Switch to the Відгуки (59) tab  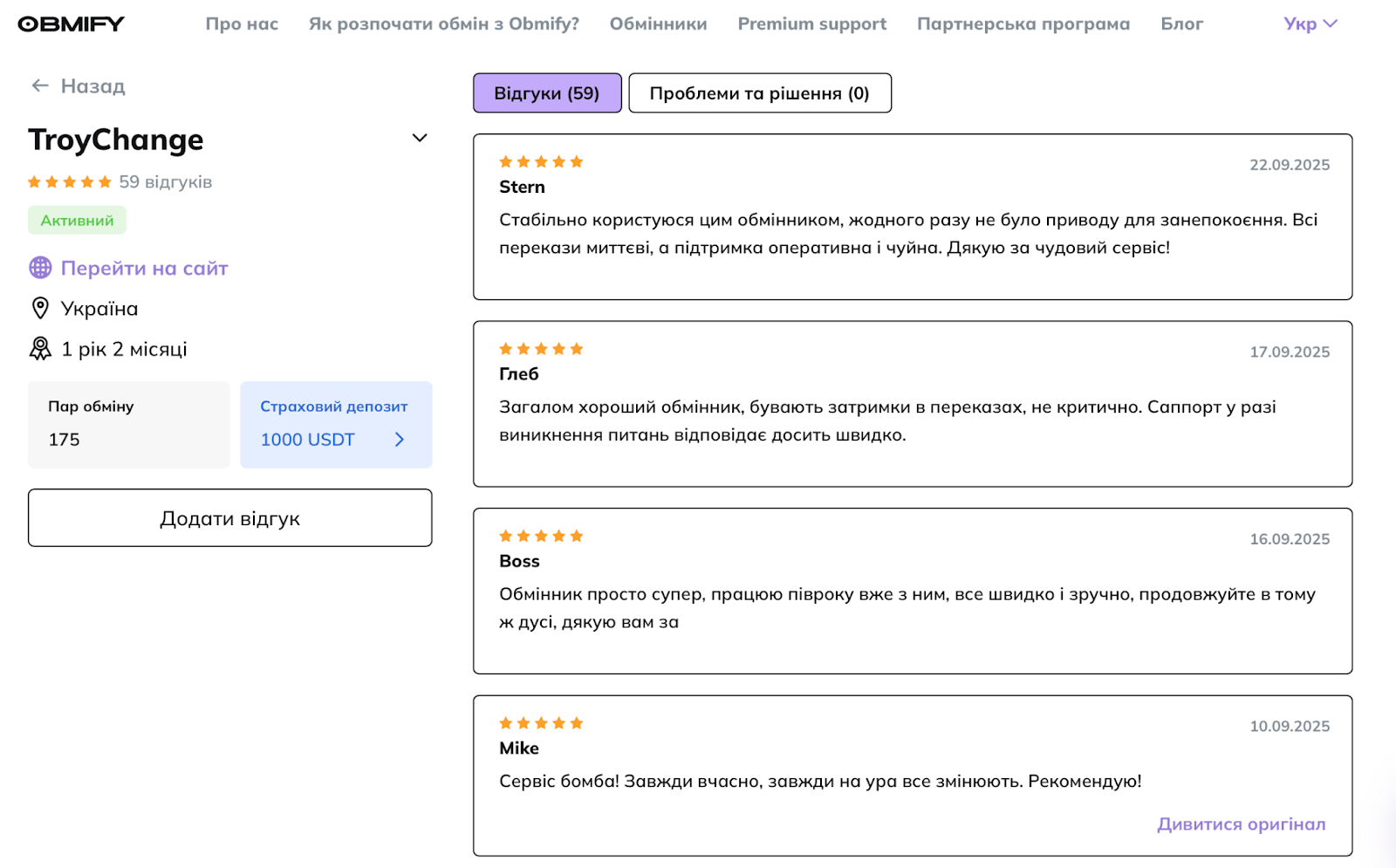coord(547,93)
